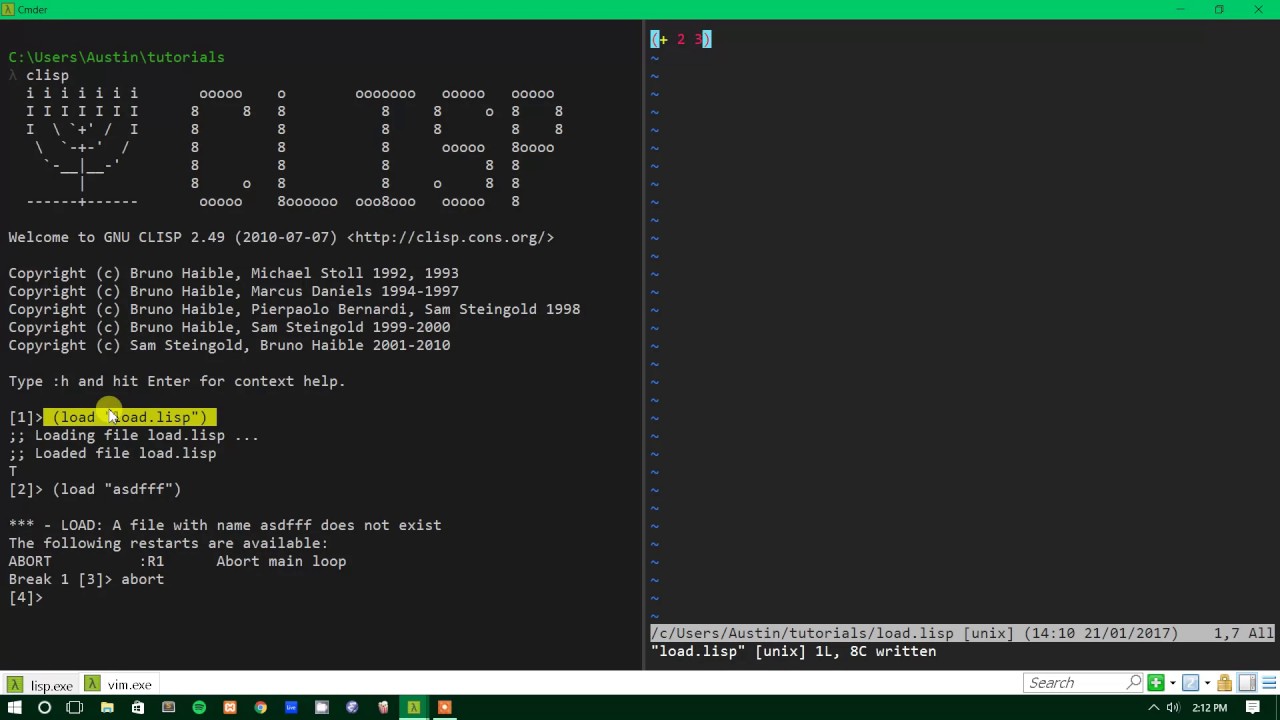Select the Cmder lambda taskbar icon
This screenshot has width=1280, height=720.
(x=413, y=708)
